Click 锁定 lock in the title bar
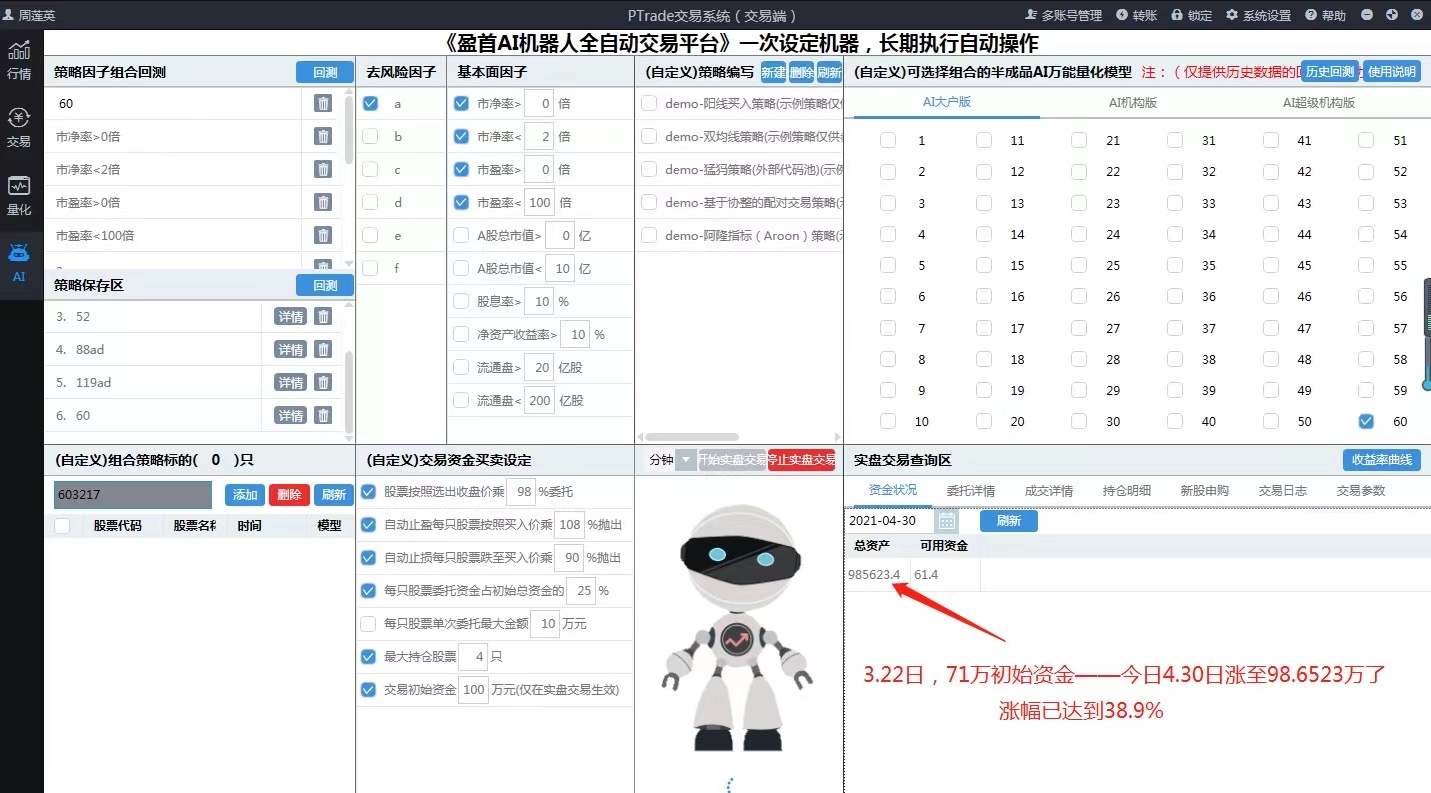The width and height of the screenshot is (1431, 793). [x=1192, y=15]
